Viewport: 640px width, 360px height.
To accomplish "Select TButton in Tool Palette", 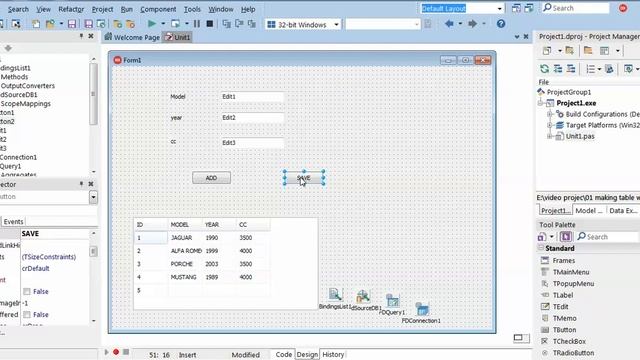I will (x=564, y=329).
